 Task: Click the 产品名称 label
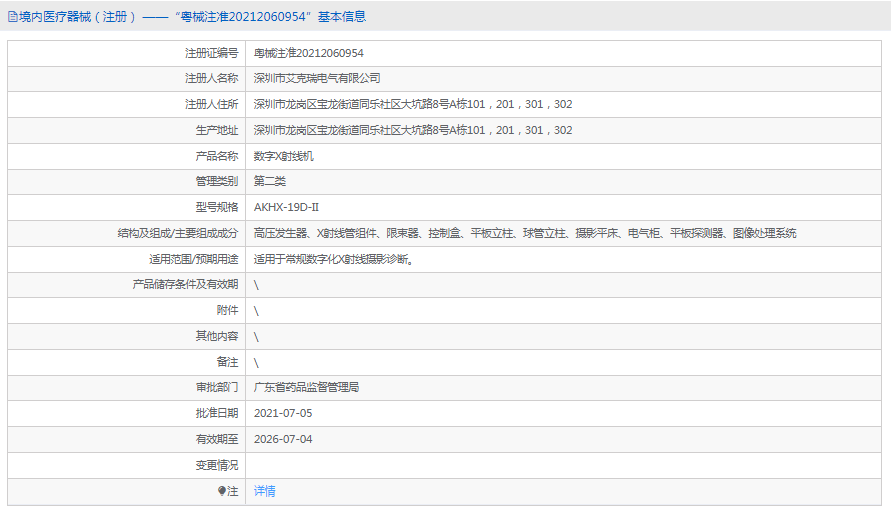pos(217,156)
